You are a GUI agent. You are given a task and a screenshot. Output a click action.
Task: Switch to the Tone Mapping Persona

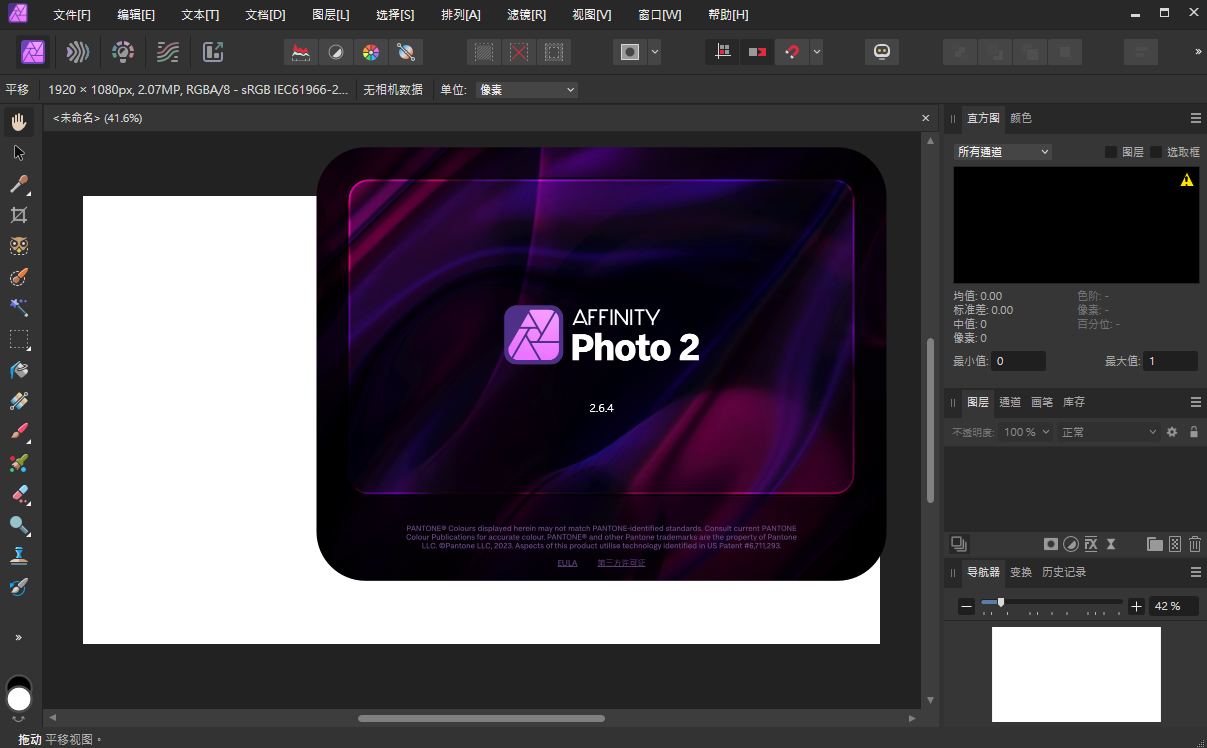pyautogui.click(x=168, y=52)
